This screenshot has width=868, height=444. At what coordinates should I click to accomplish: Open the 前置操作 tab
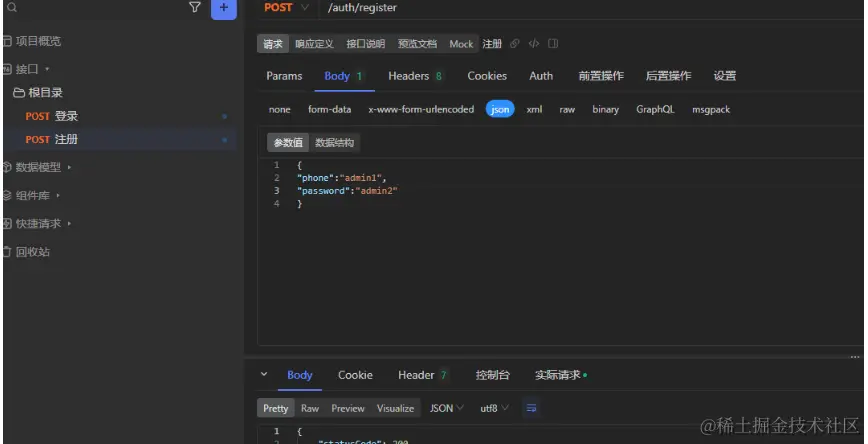click(x=601, y=76)
